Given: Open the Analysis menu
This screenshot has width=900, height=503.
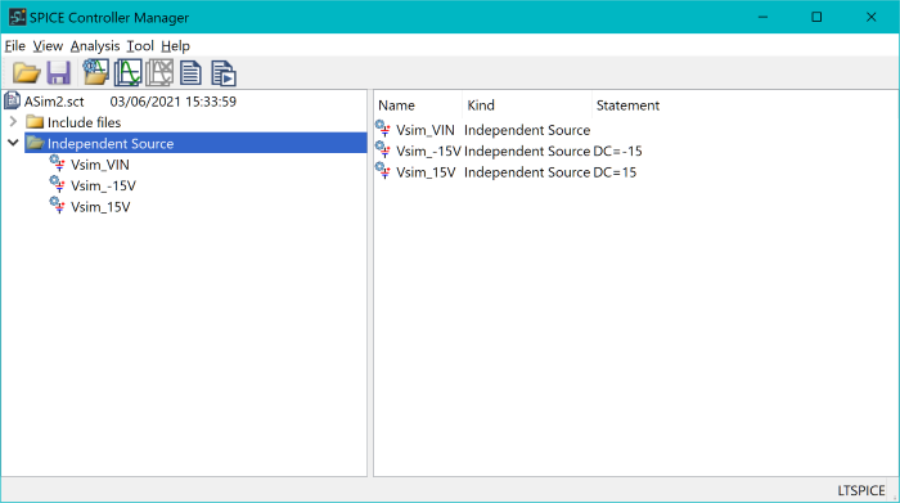Looking at the screenshot, I should coord(95,46).
